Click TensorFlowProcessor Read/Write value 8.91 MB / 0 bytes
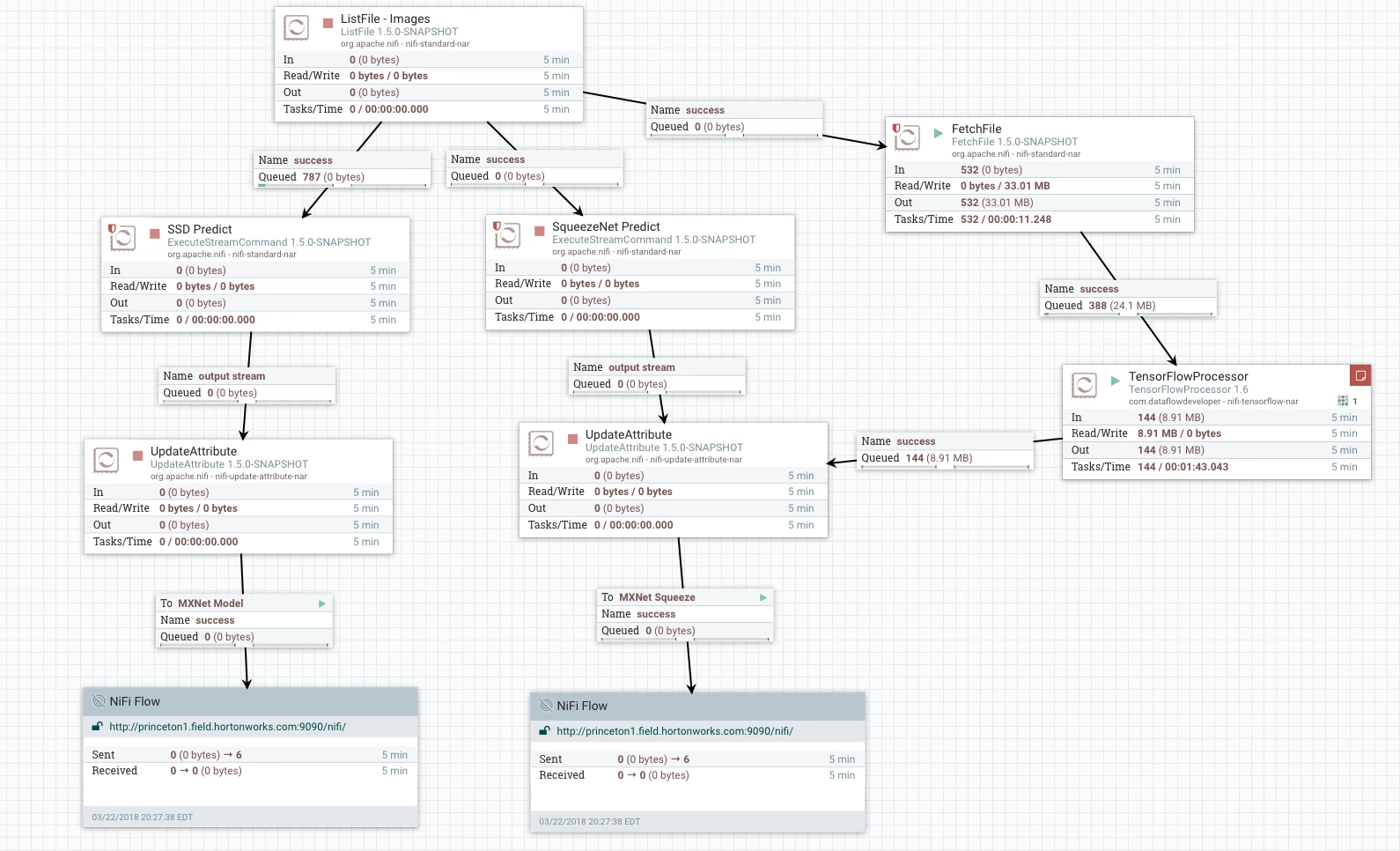 (1179, 433)
